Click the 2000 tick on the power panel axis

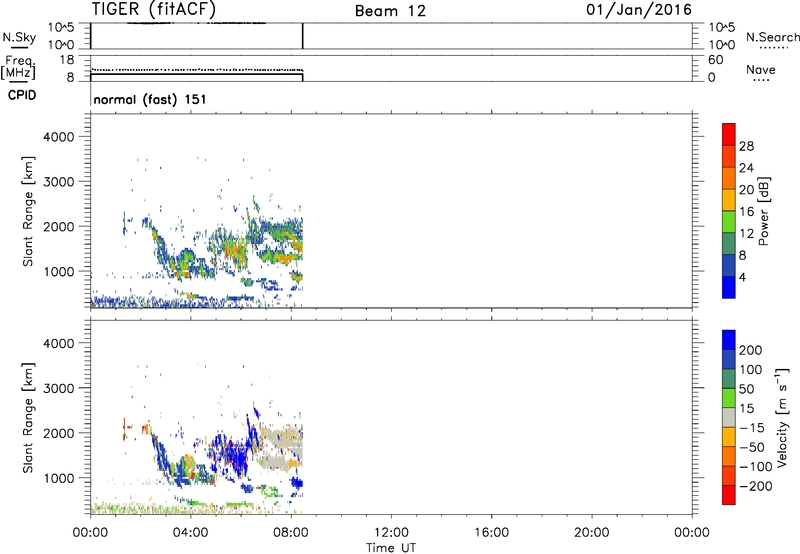tap(59, 226)
